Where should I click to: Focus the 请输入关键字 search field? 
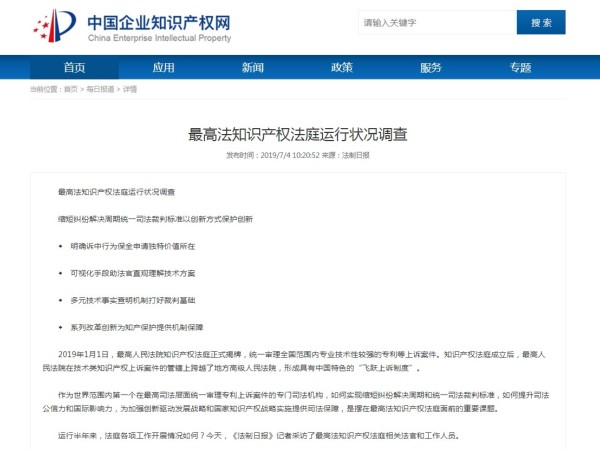pyautogui.click(x=436, y=22)
